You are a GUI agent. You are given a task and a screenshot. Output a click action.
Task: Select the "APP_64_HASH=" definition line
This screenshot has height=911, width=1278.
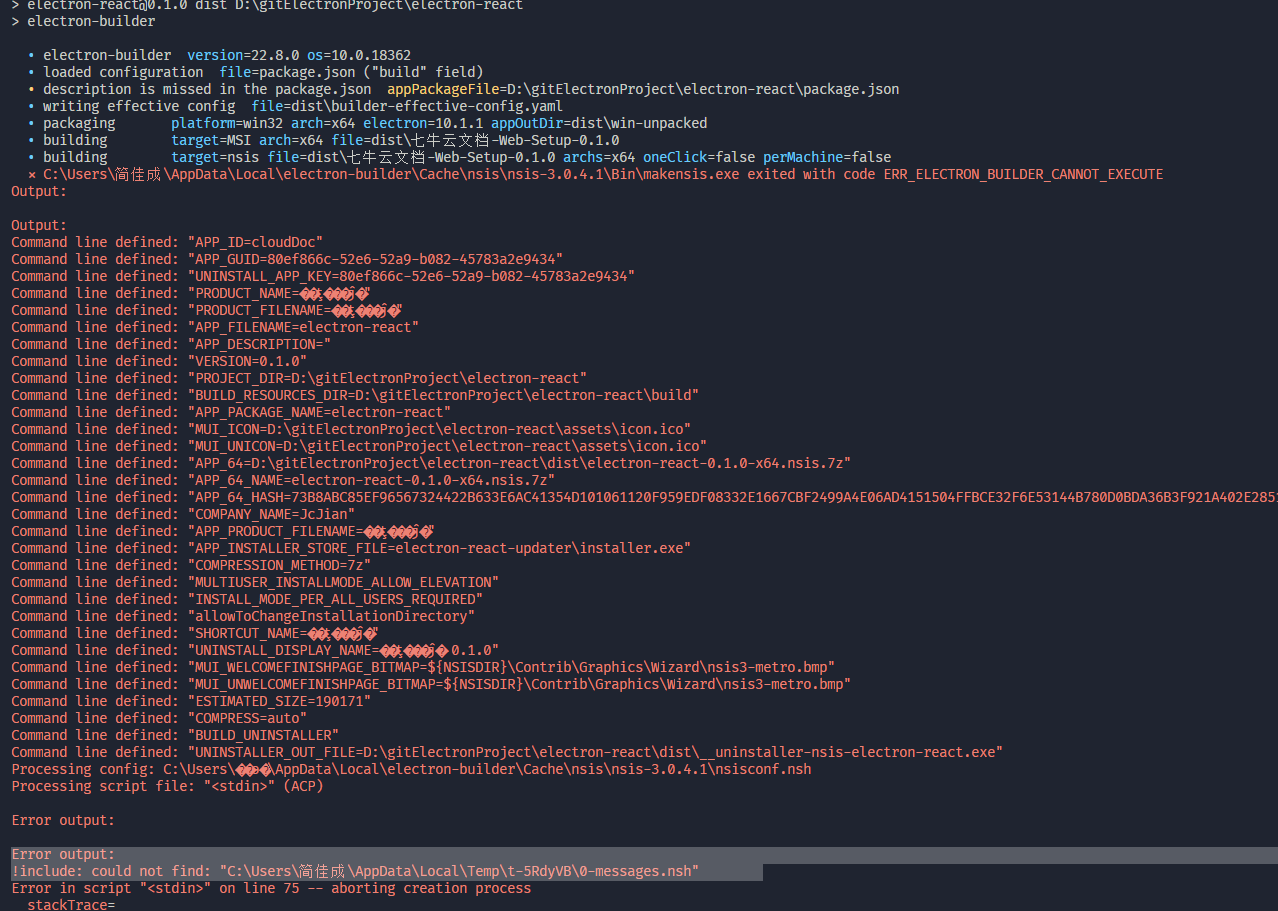click(644, 497)
